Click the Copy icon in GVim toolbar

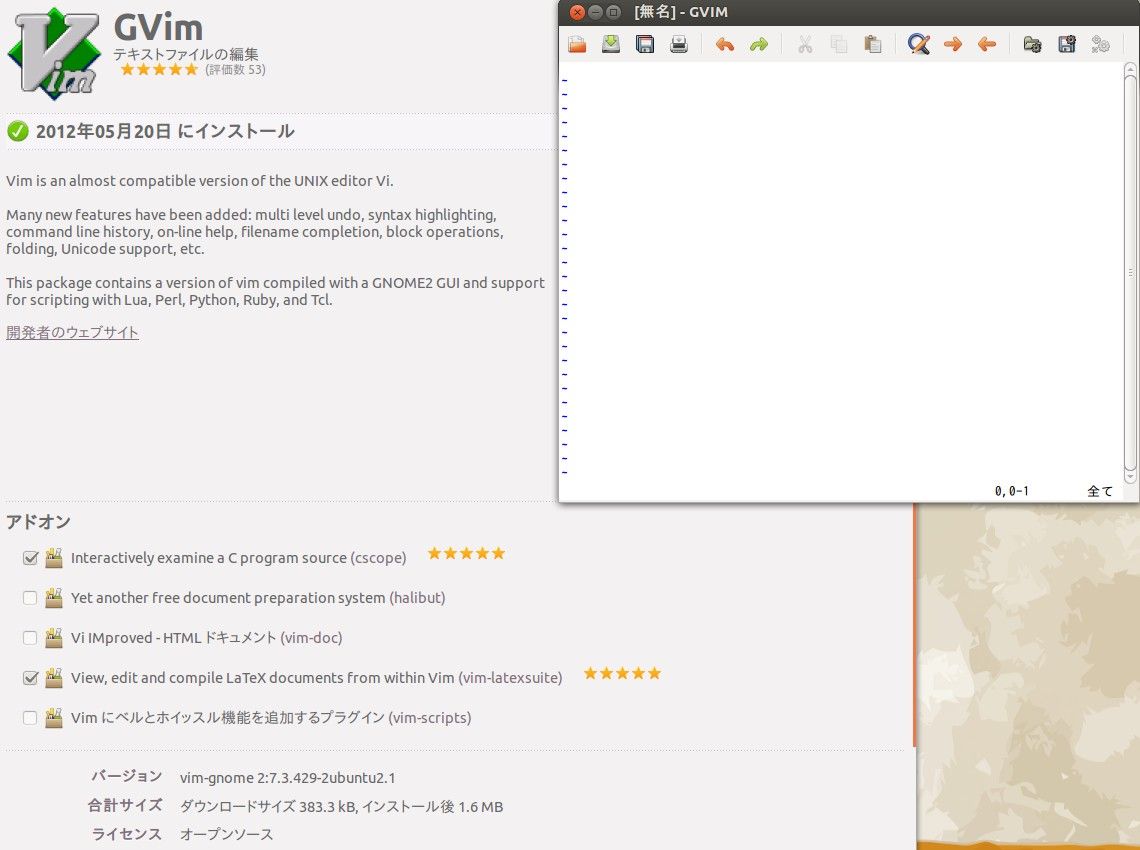coord(839,44)
